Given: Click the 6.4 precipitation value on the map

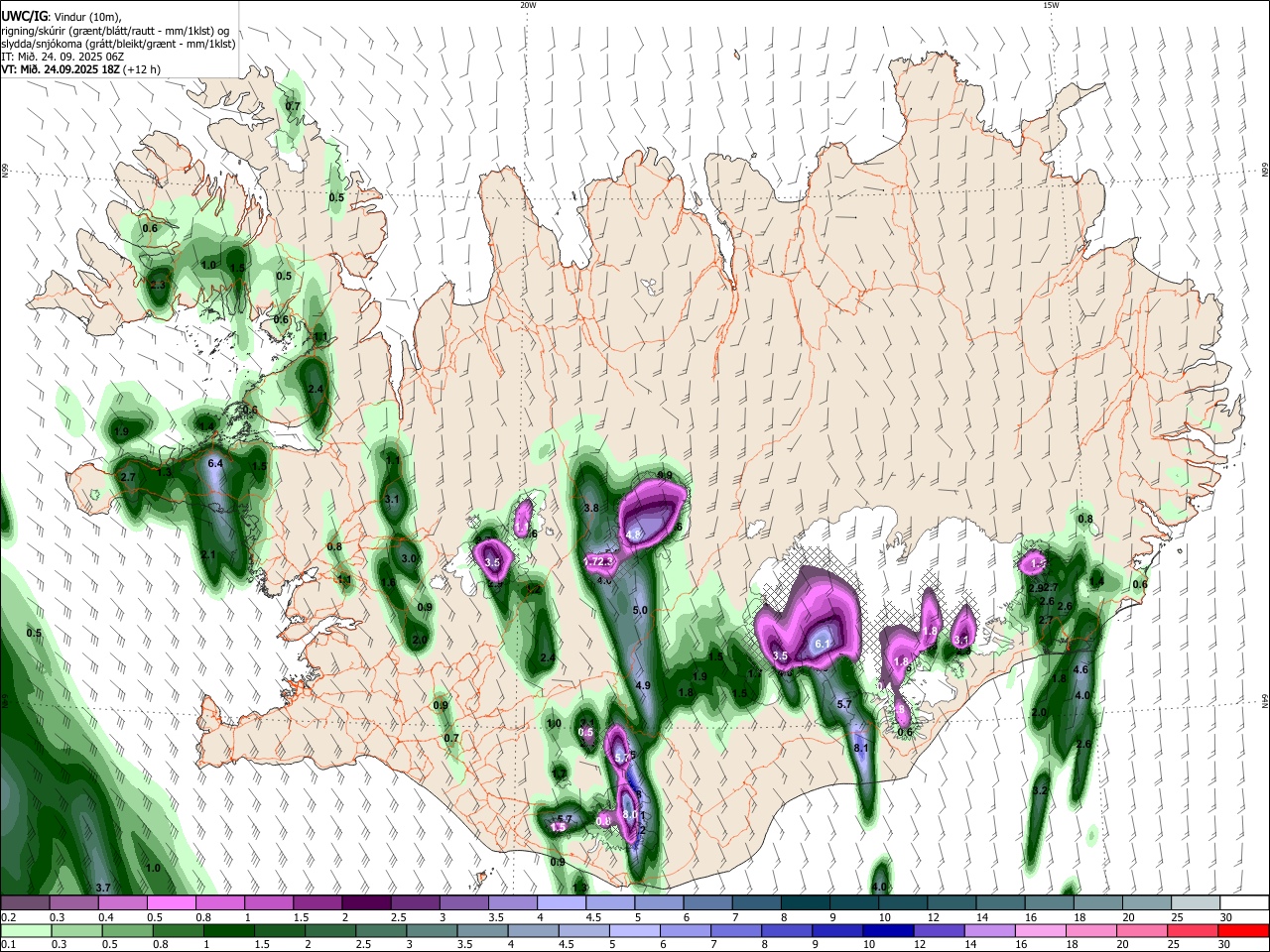Looking at the screenshot, I should (x=215, y=463).
